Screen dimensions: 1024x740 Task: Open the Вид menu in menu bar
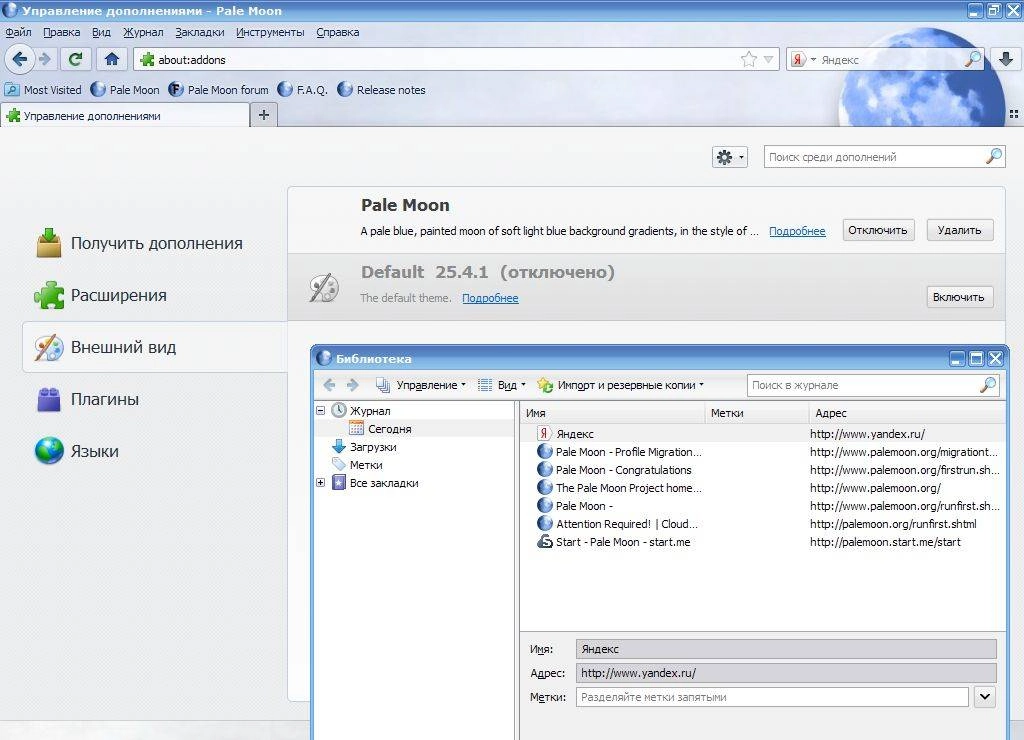pyautogui.click(x=101, y=32)
